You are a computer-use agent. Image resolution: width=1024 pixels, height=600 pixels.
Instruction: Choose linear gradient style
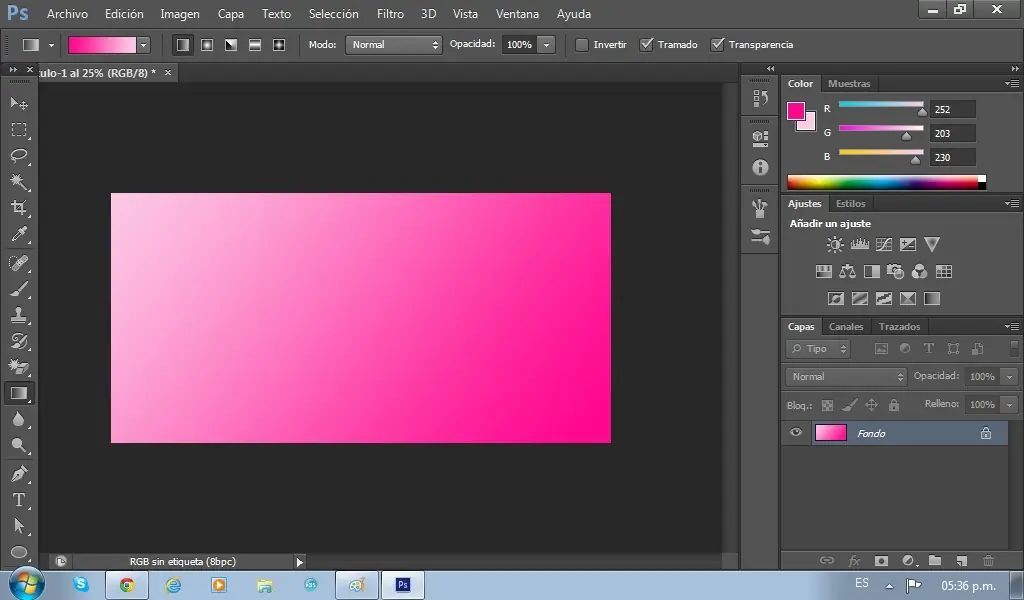tap(183, 44)
